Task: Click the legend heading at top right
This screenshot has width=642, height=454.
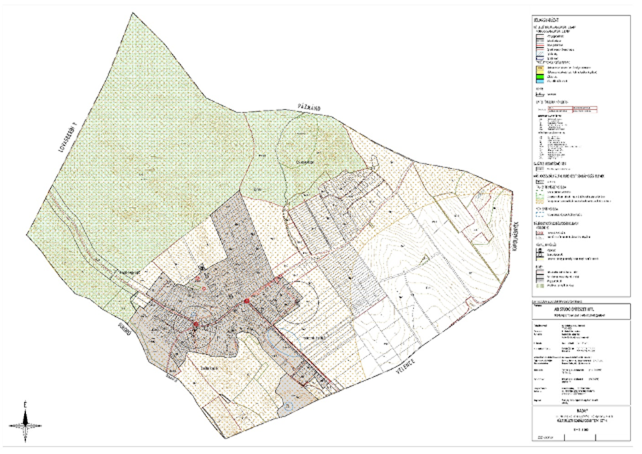Action: coord(546,18)
